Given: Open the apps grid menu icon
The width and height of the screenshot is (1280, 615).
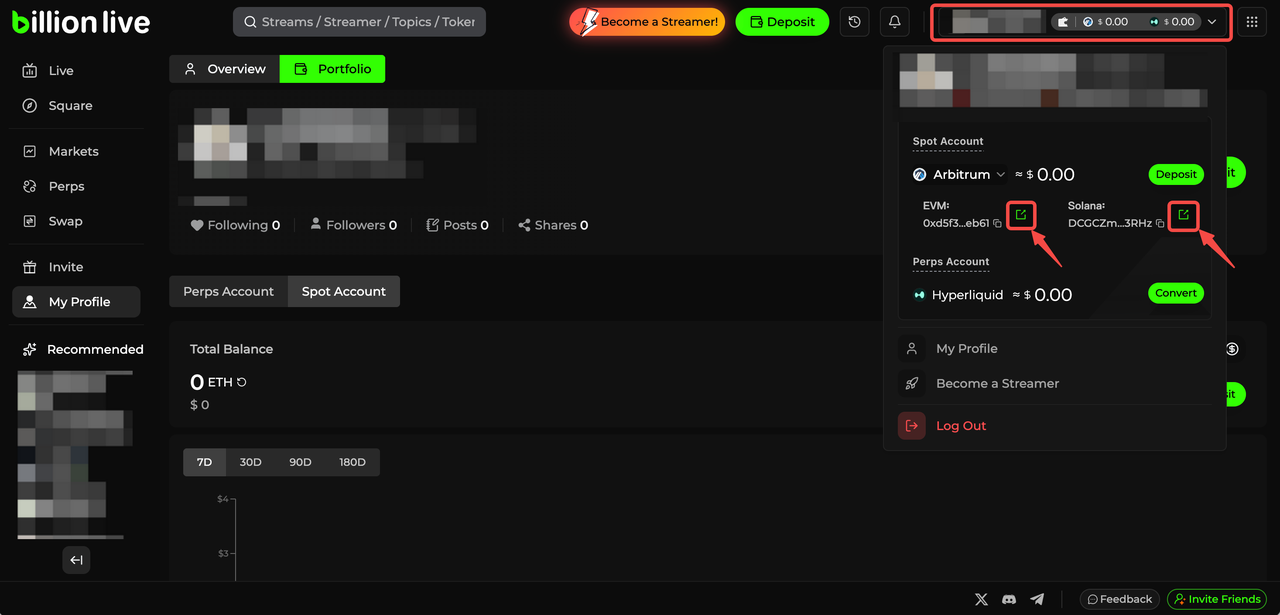Looking at the screenshot, I should coord(1252,22).
